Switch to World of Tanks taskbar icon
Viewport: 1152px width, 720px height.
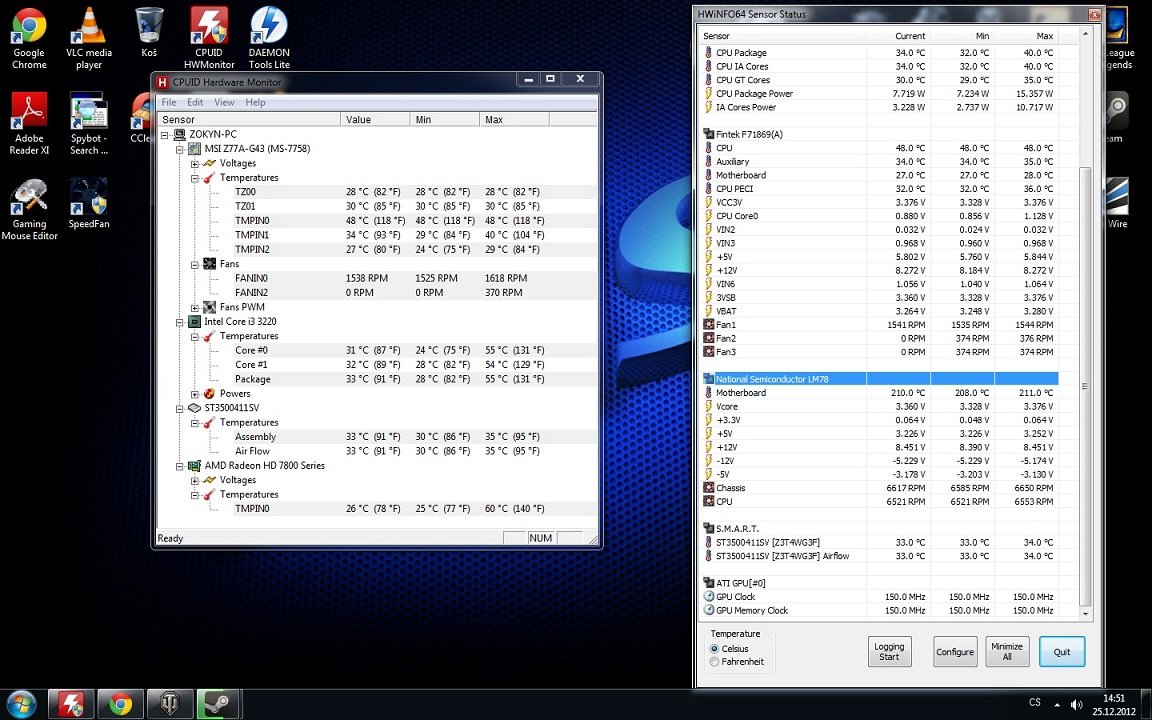coord(170,705)
